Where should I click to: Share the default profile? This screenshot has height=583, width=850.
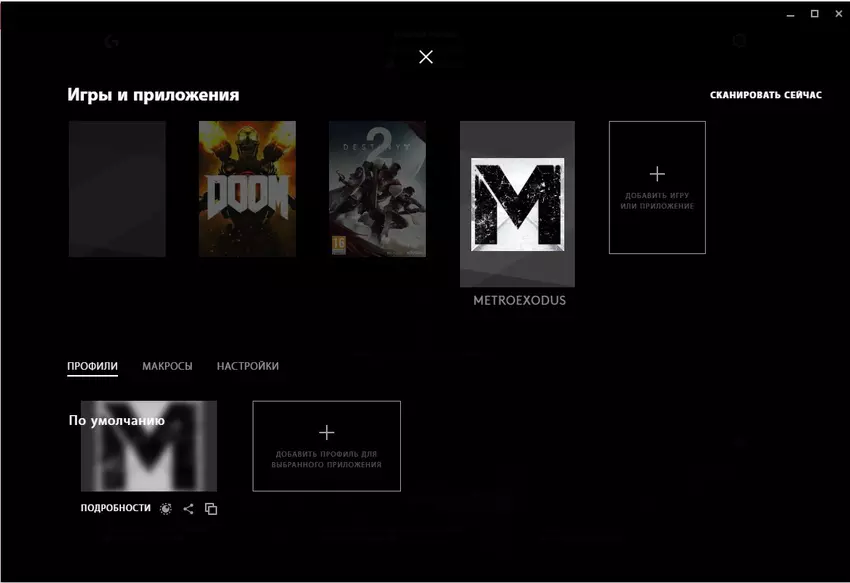click(x=188, y=509)
